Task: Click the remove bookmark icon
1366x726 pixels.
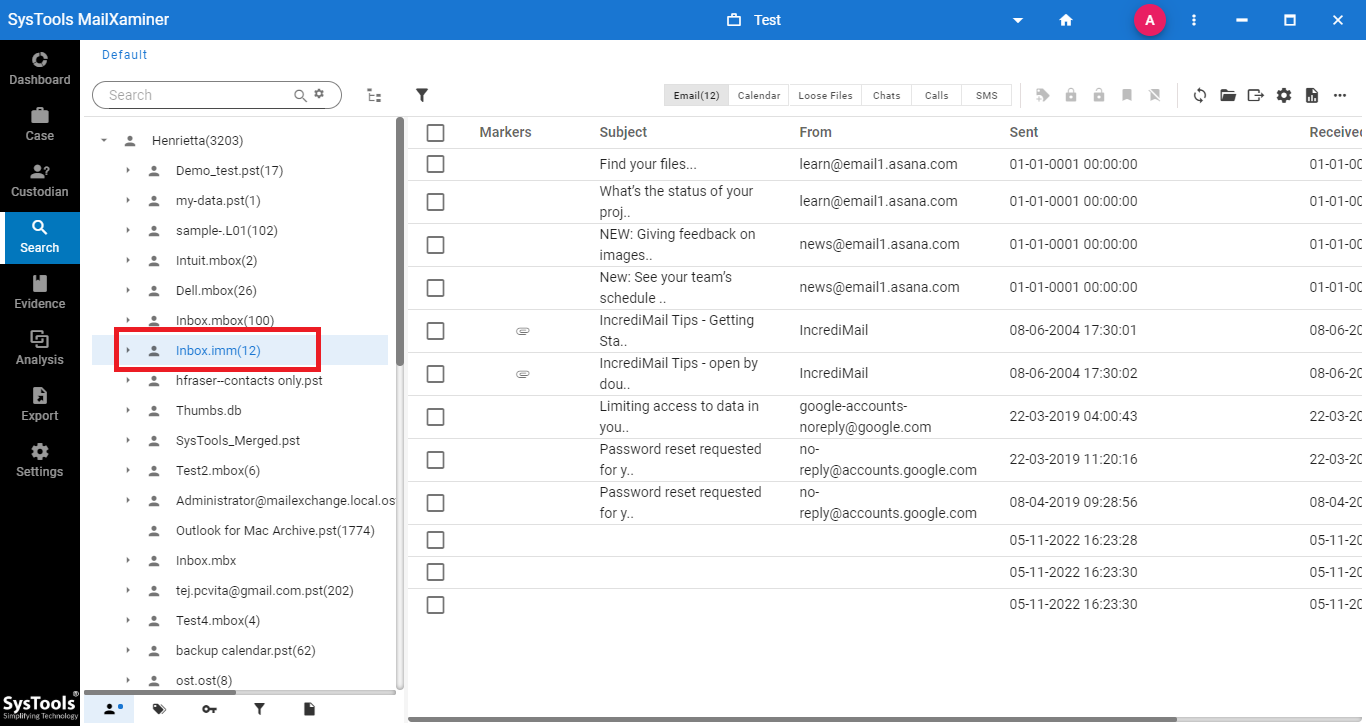Action: 1155,95
